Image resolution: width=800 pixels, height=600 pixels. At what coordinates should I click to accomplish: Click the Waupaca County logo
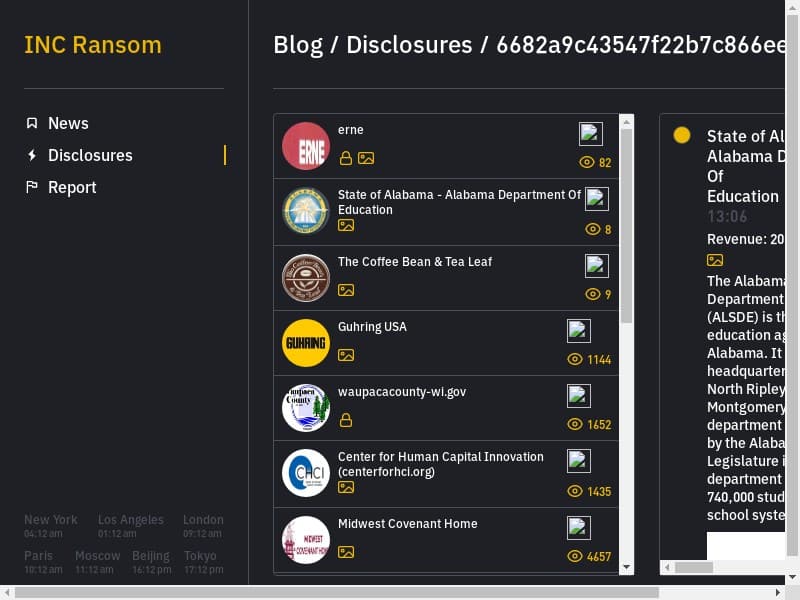pos(306,408)
